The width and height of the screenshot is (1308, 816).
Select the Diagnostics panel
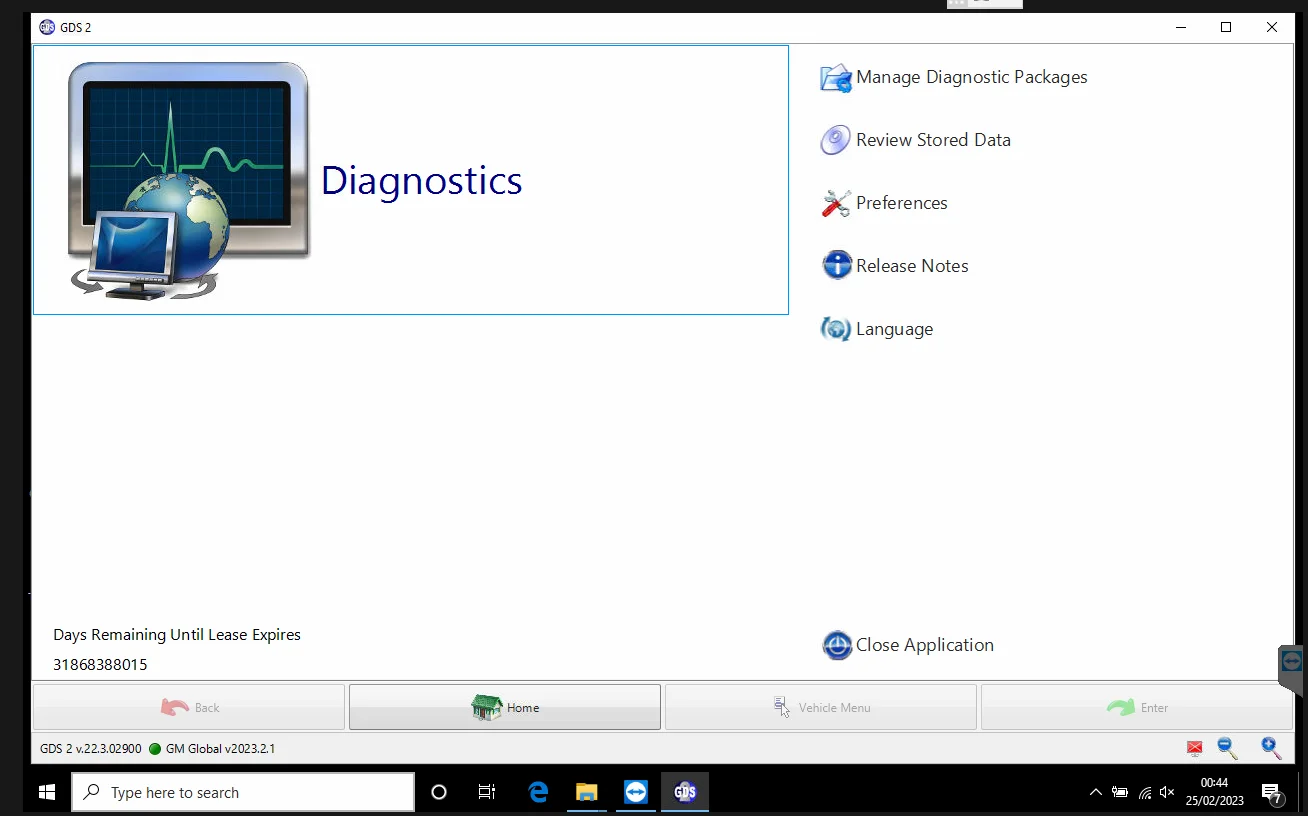tap(410, 180)
